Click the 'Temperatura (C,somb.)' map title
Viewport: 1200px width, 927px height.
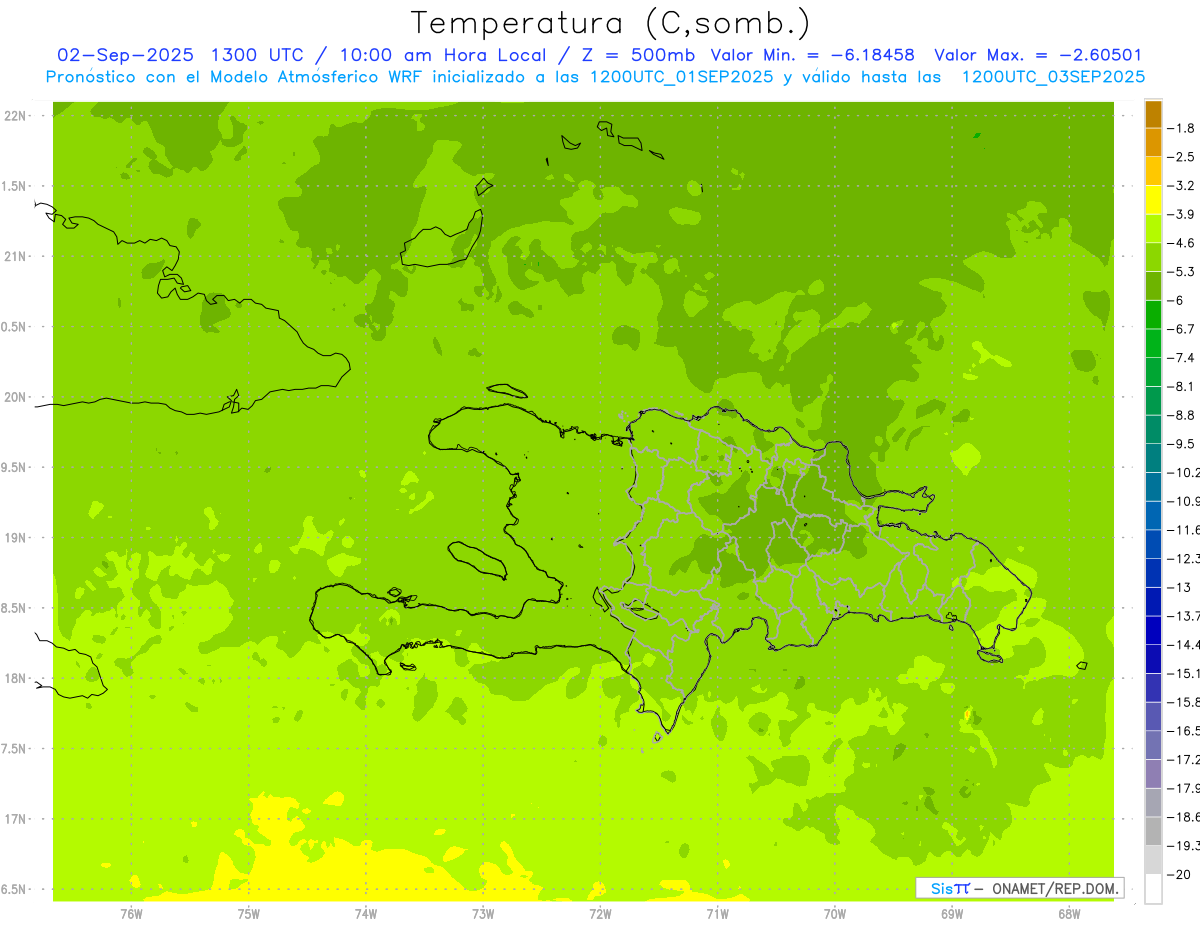(611, 23)
